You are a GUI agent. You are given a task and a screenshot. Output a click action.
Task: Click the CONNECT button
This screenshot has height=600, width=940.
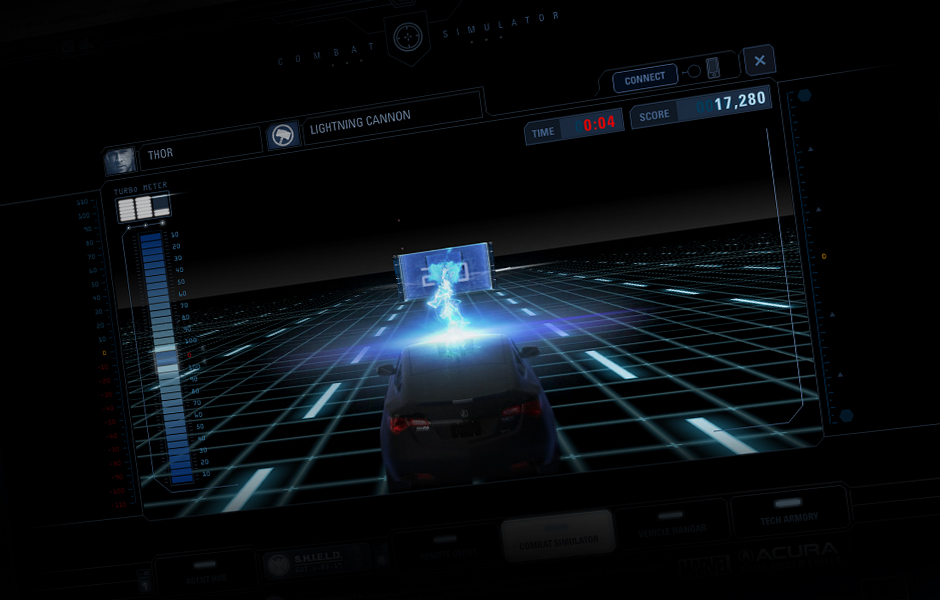click(x=644, y=79)
